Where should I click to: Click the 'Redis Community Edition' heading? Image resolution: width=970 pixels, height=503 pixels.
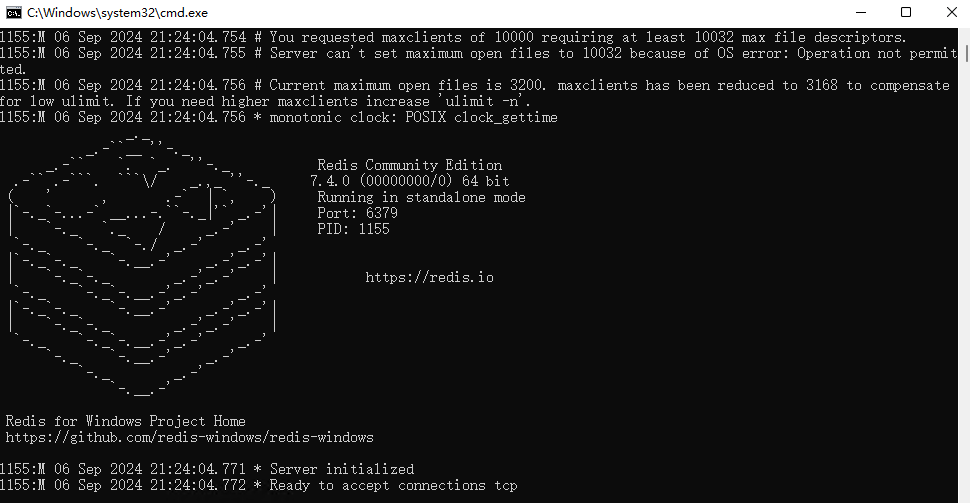pyautogui.click(x=410, y=165)
